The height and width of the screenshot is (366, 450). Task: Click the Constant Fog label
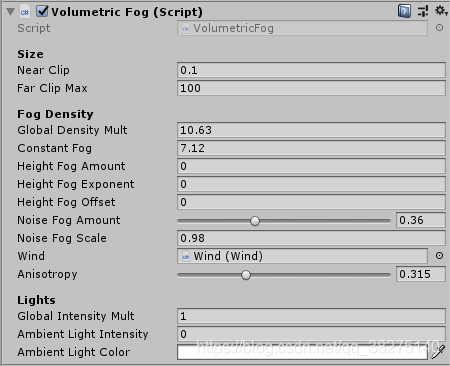[x=54, y=148]
